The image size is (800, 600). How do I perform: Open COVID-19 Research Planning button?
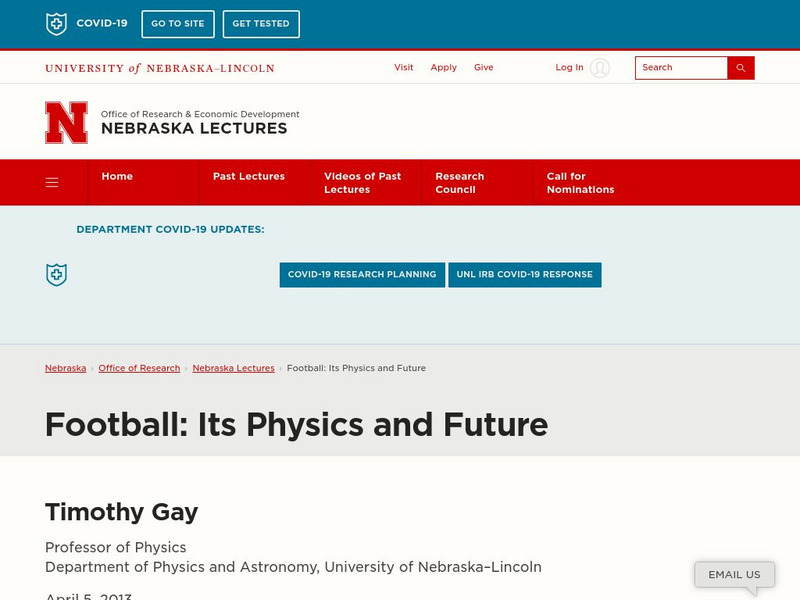(362, 274)
